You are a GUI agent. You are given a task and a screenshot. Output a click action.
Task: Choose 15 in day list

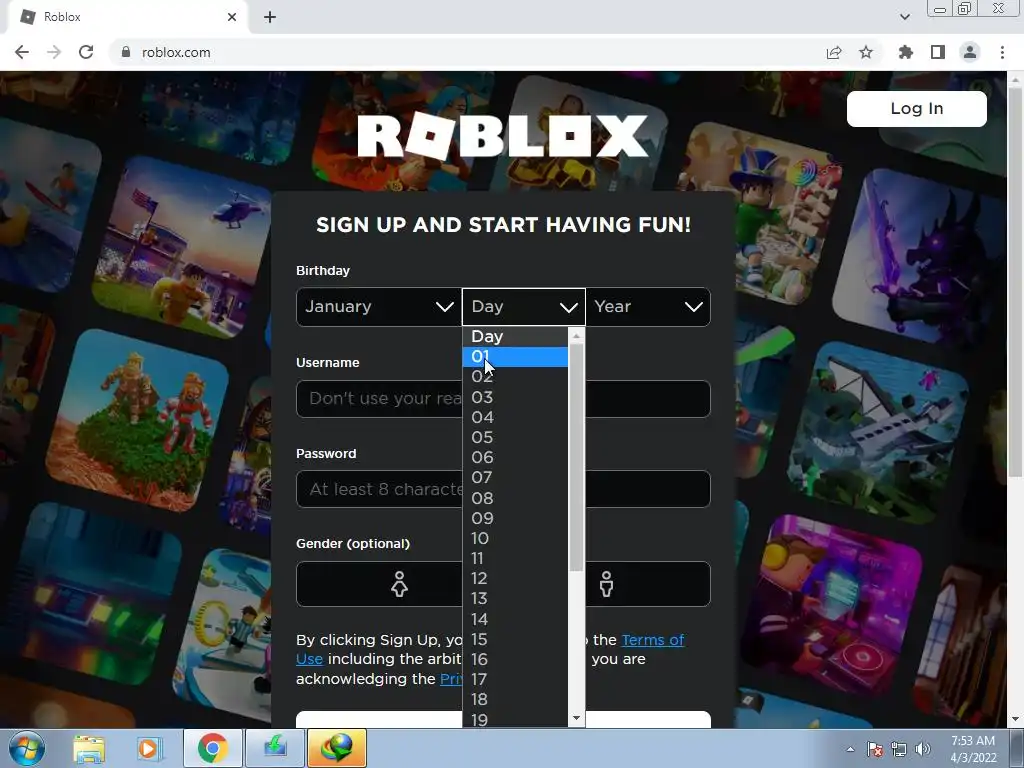point(515,639)
